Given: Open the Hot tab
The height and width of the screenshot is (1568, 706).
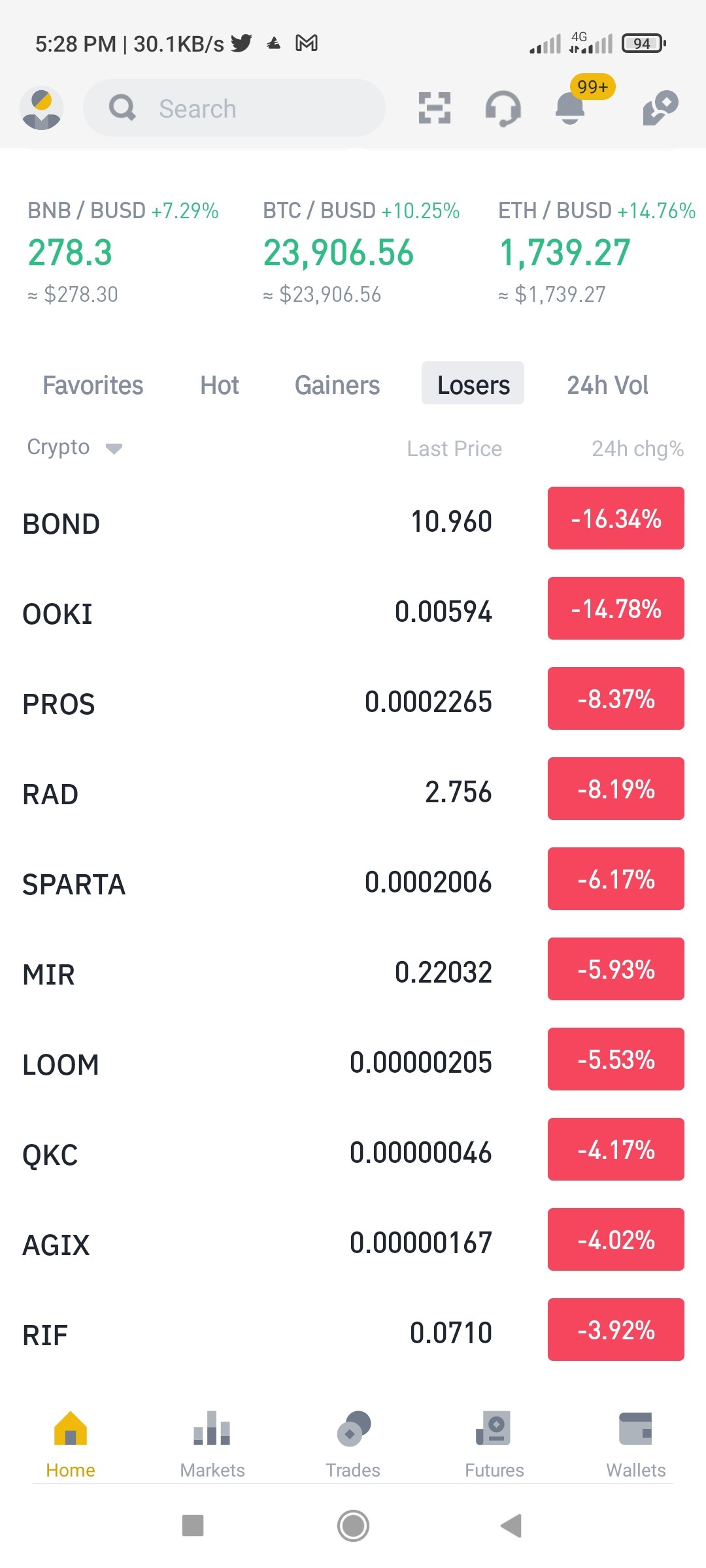Looking at the screenshot, I should [x=220, y=385].
